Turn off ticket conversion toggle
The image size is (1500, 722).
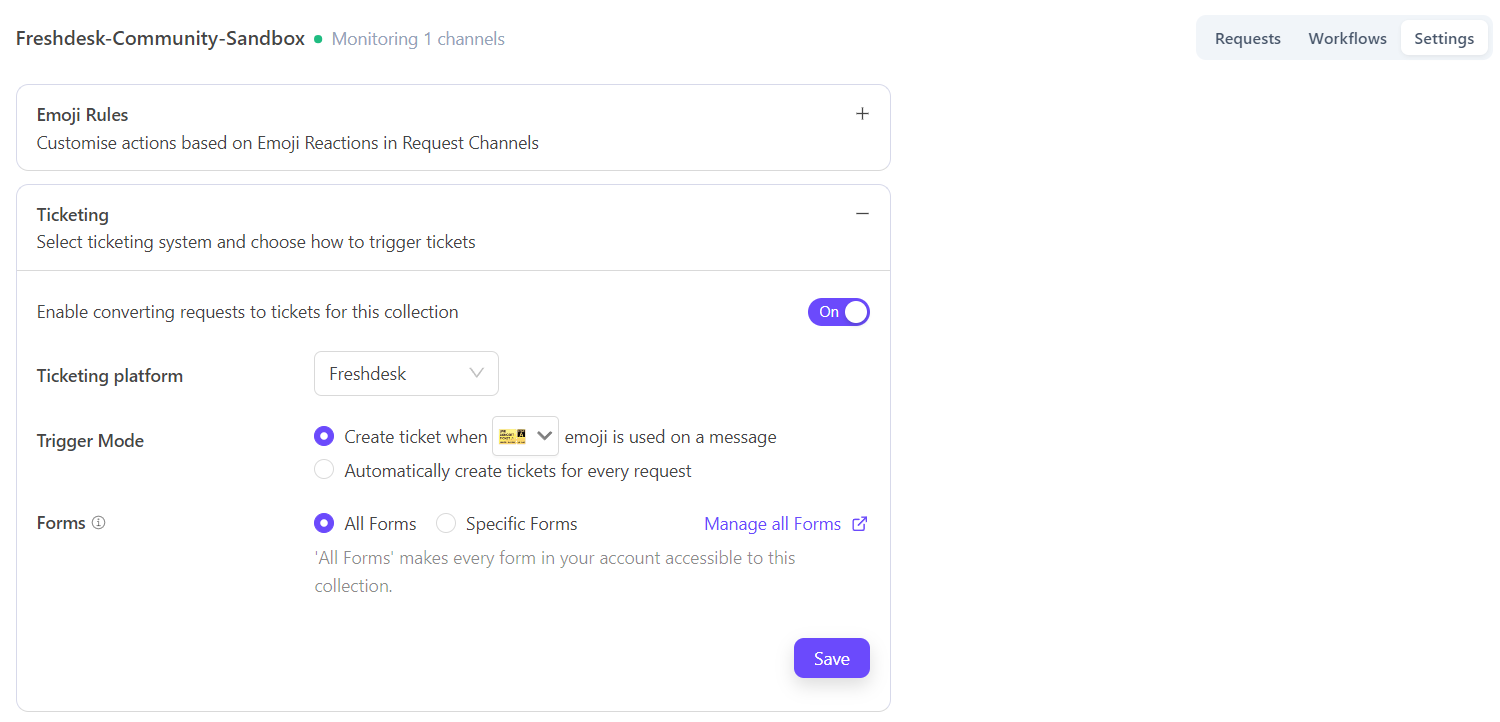click(838, 312)
